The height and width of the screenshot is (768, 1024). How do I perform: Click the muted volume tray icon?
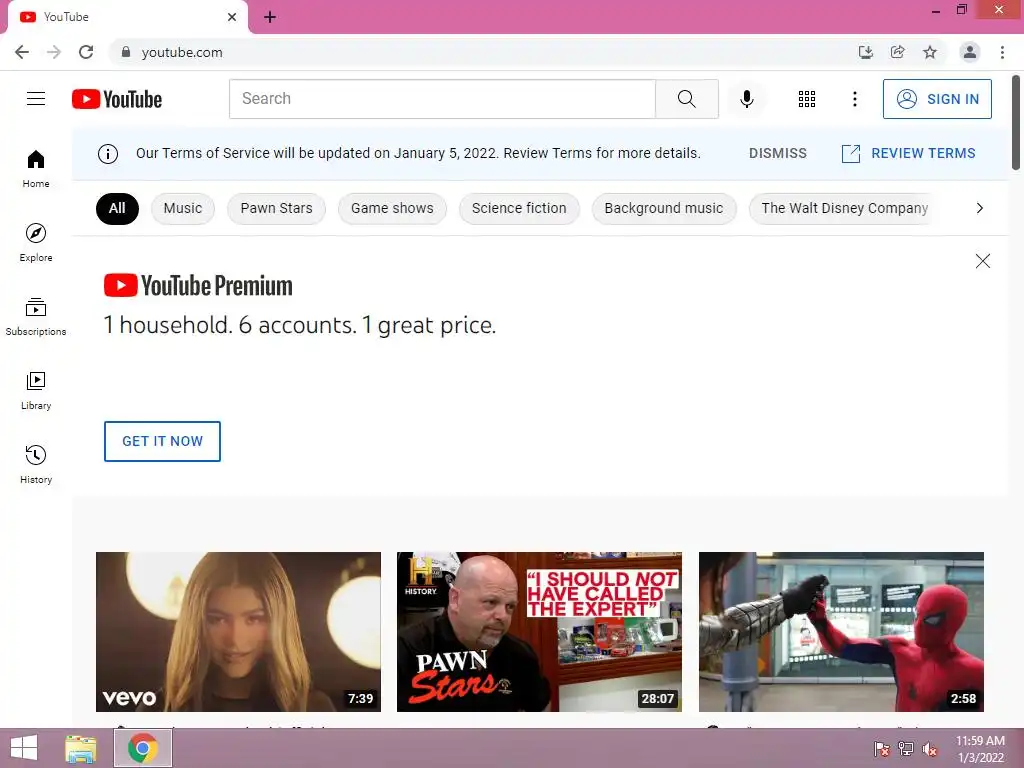(930, 750)
